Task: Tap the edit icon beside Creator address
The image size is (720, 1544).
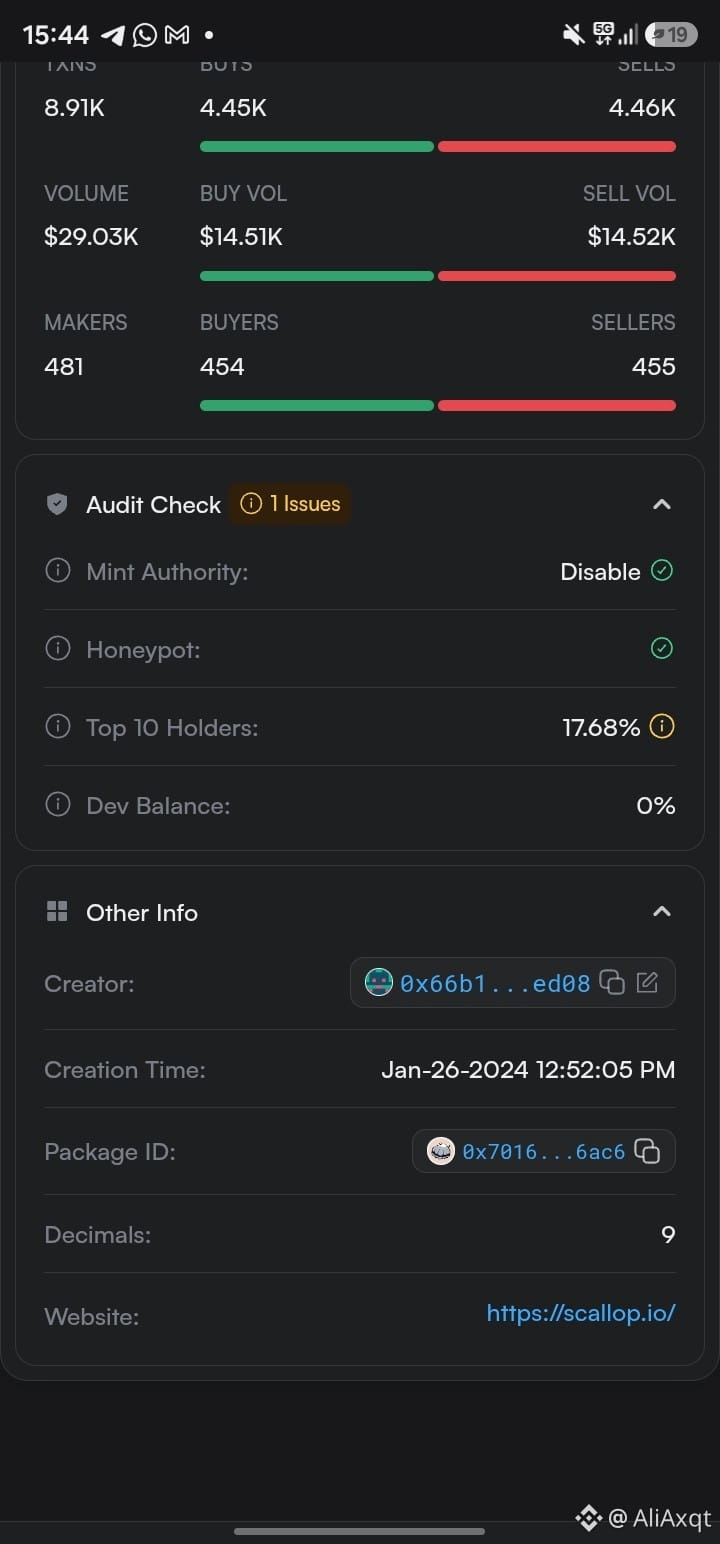Action: (x=647, y=983)
